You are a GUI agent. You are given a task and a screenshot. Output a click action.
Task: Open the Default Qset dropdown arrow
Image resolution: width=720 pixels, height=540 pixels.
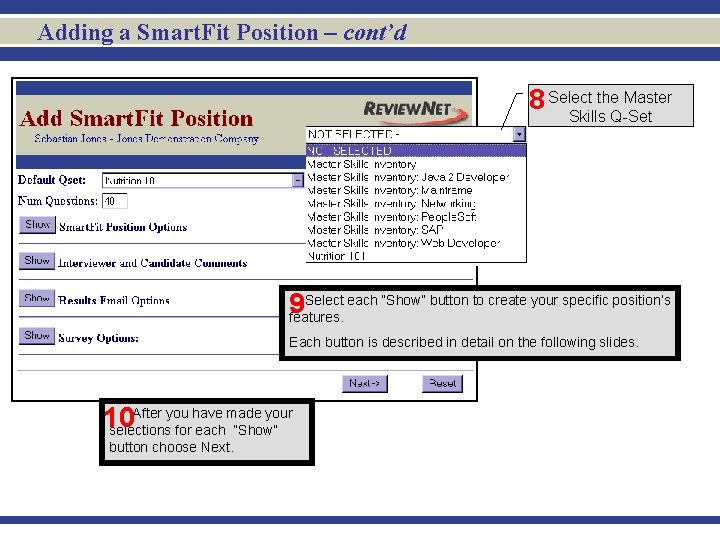pyautogui.click(x=298, y=180)
